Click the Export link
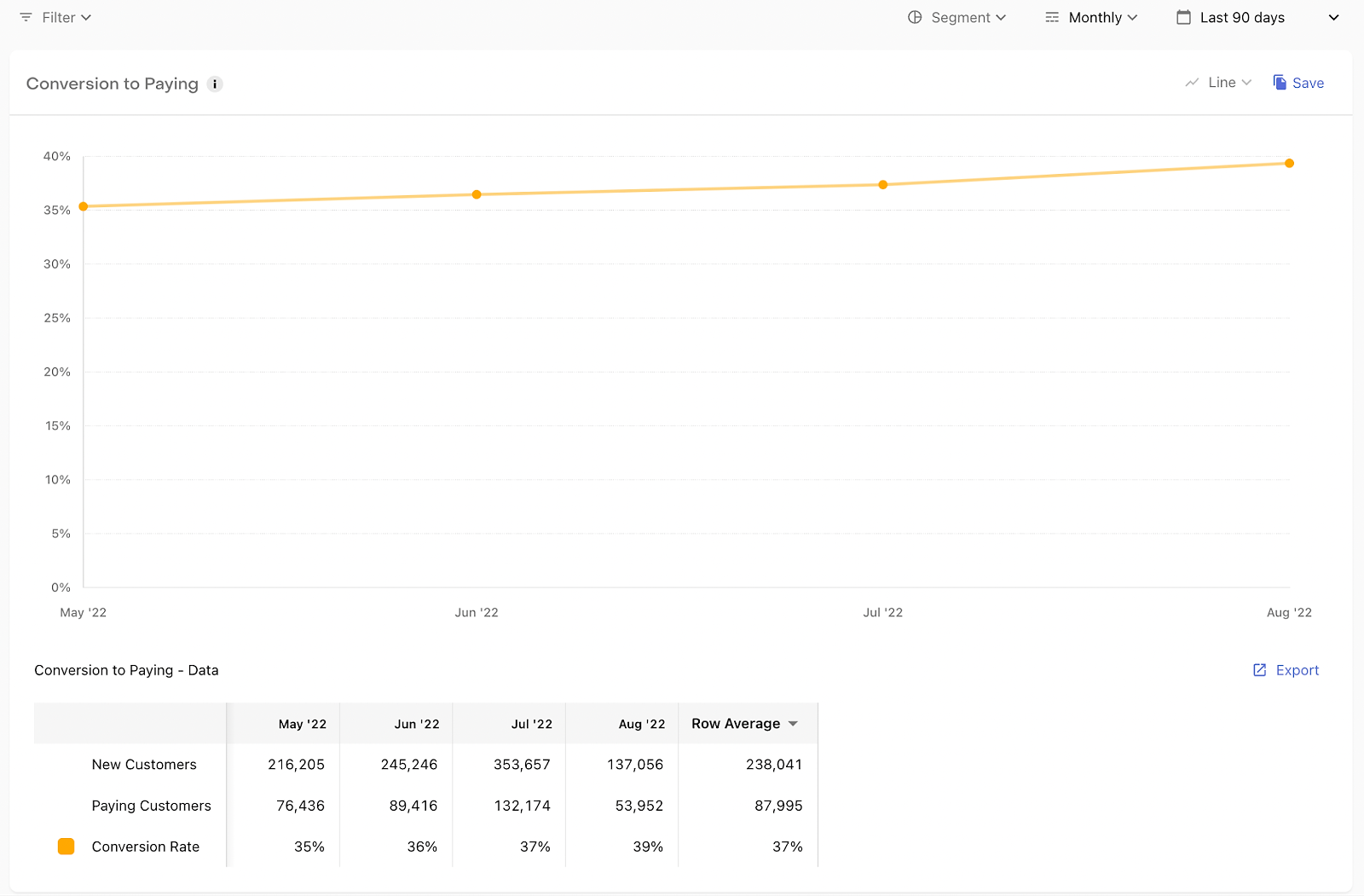 click(1297, 670)
